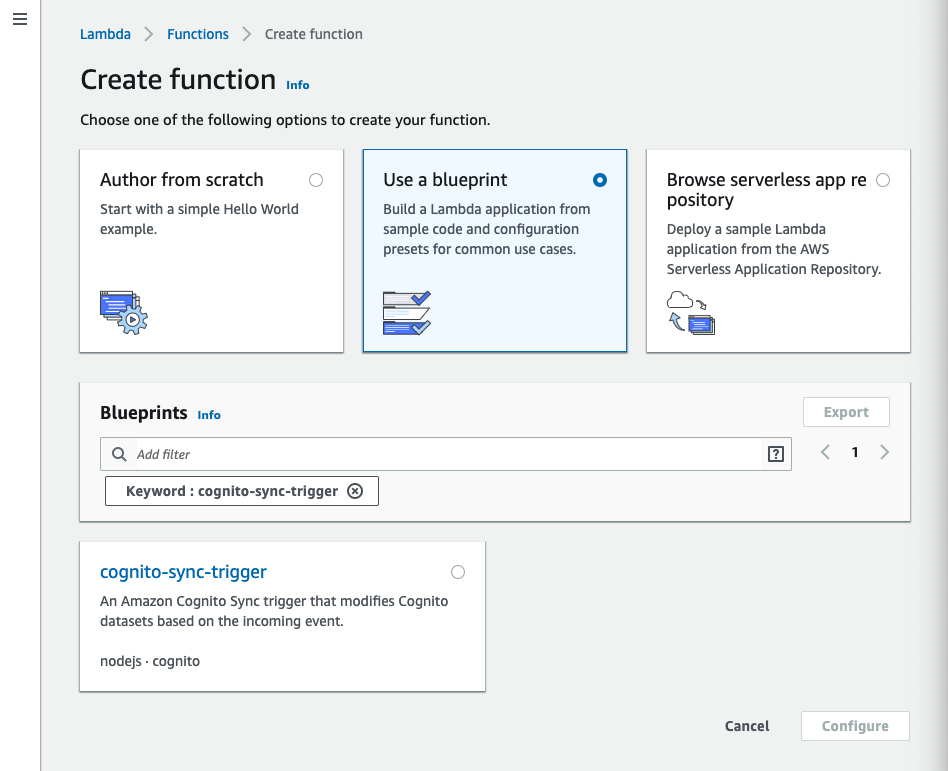Click page number 1 in pagination

coord(855,452)
